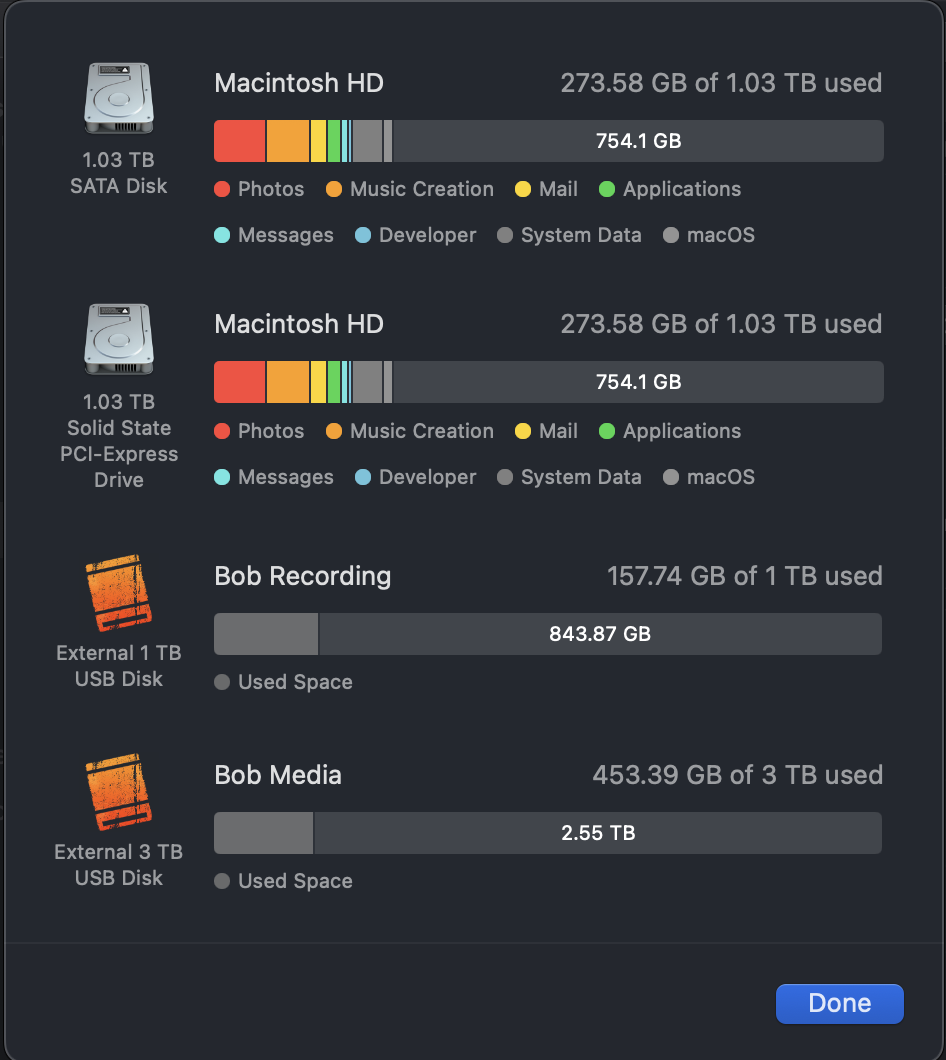
Task: Click green Applications legend dot, PCI-Express drive
Action: [607, 431]
